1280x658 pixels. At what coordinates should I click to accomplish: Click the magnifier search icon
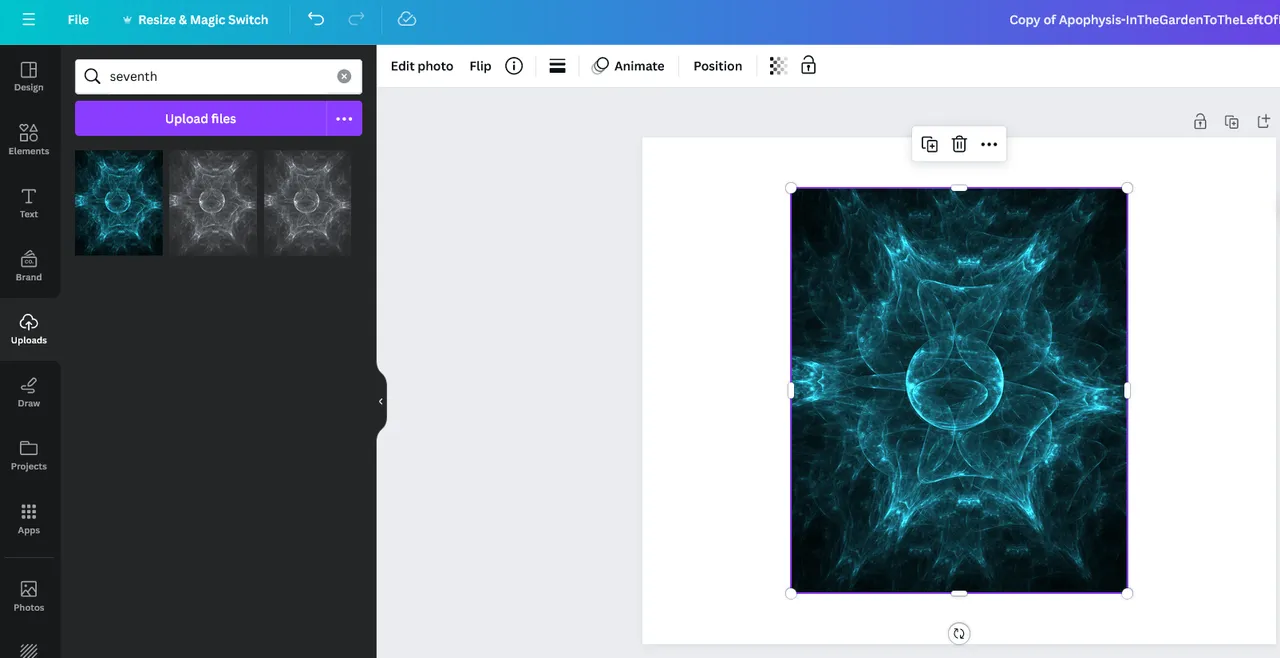92,76
